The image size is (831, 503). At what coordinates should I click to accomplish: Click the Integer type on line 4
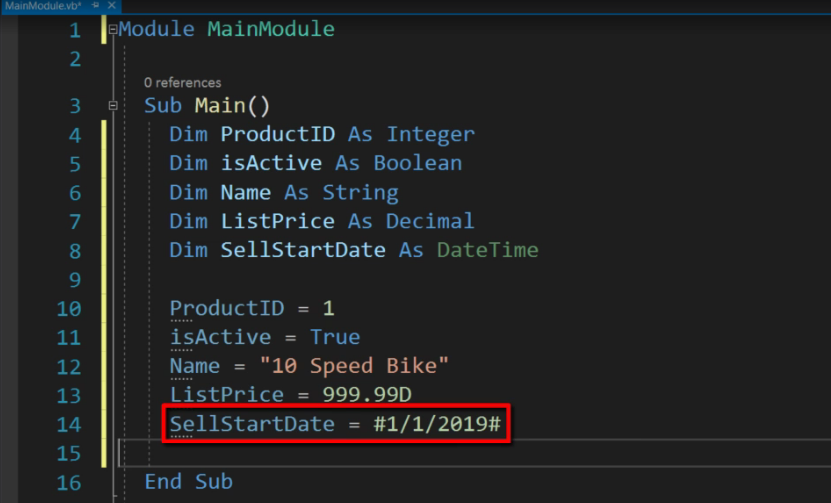[430, 135]
